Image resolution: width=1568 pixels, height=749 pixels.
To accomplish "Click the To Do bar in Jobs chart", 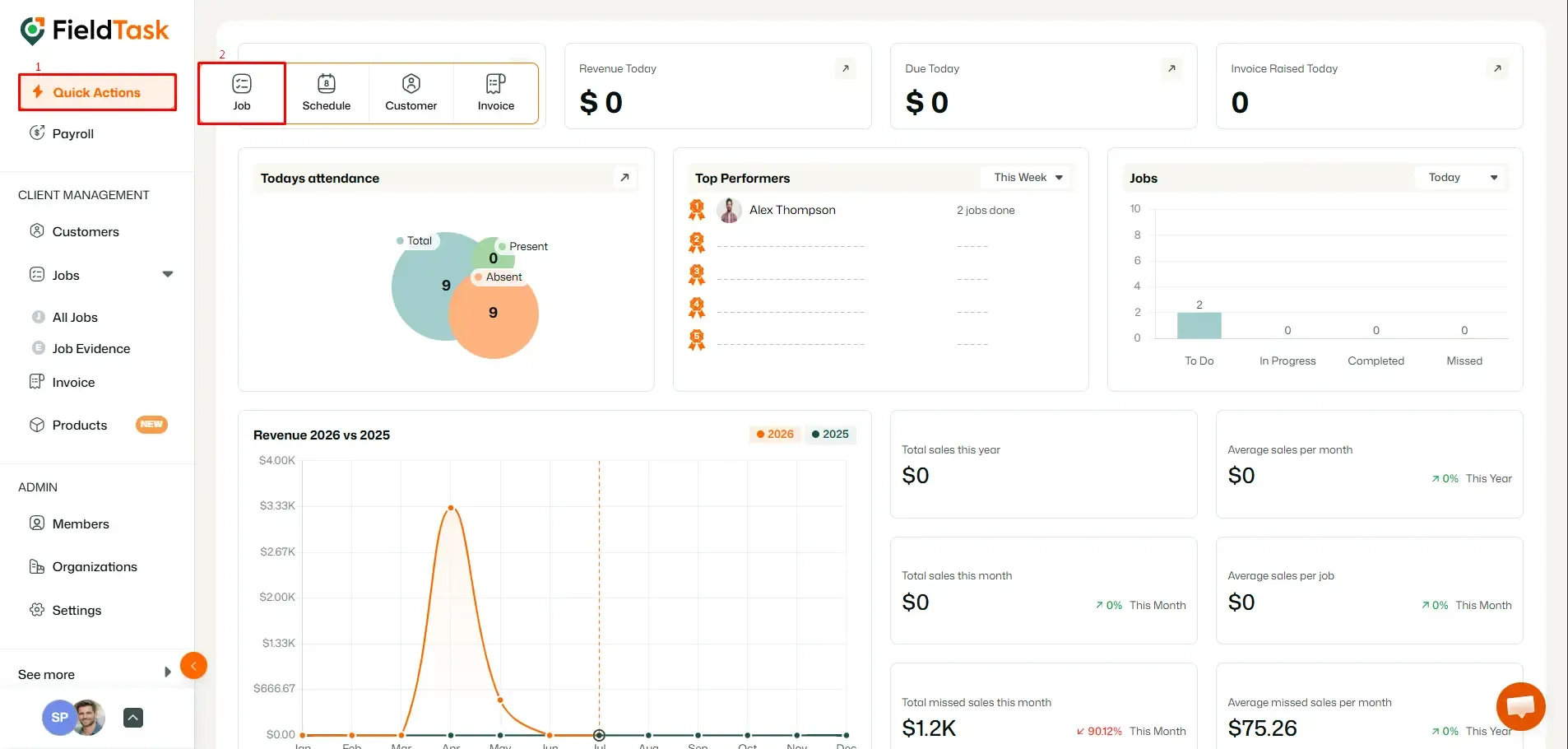I will (1199, 325).
